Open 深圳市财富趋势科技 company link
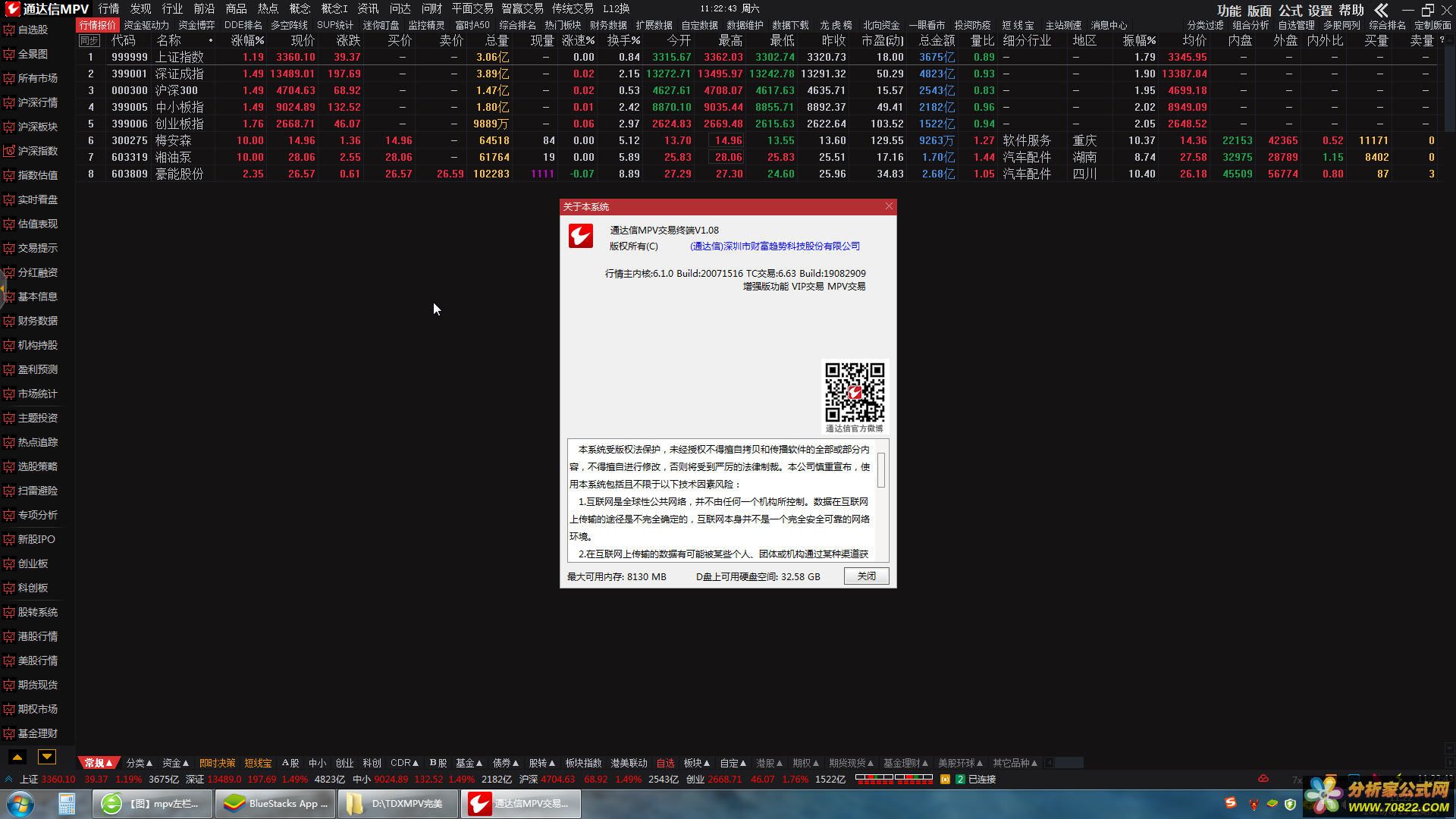The image size is (1456, 819). pos(775,246)
